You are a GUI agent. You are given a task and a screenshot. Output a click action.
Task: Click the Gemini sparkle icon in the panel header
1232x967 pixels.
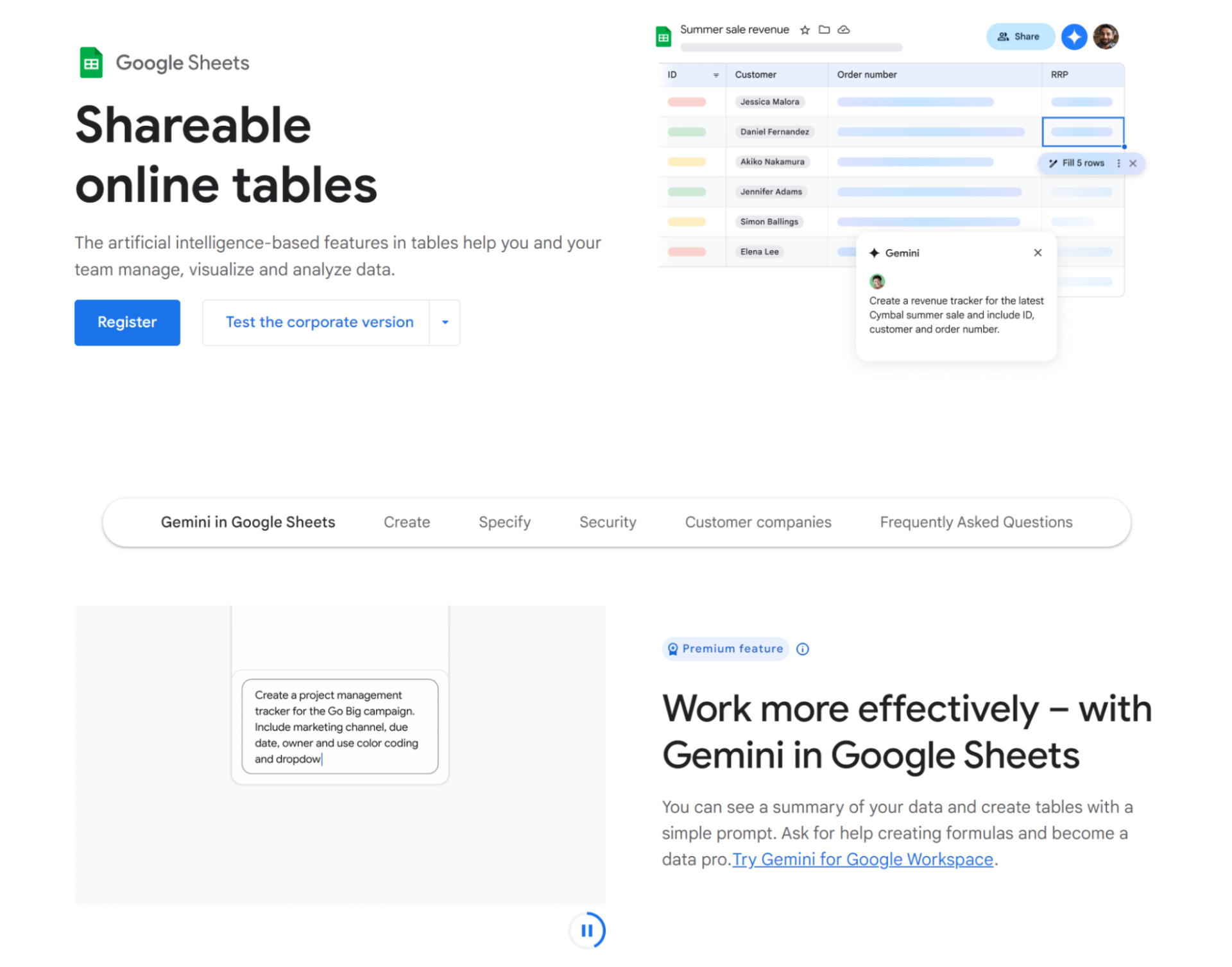(874, 253)
